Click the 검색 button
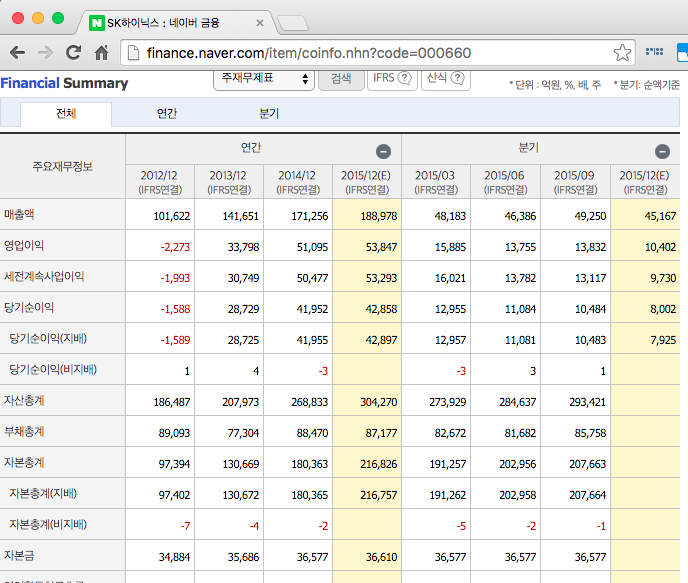The height and width of the screenshot is (583, 688). [341, 79]
